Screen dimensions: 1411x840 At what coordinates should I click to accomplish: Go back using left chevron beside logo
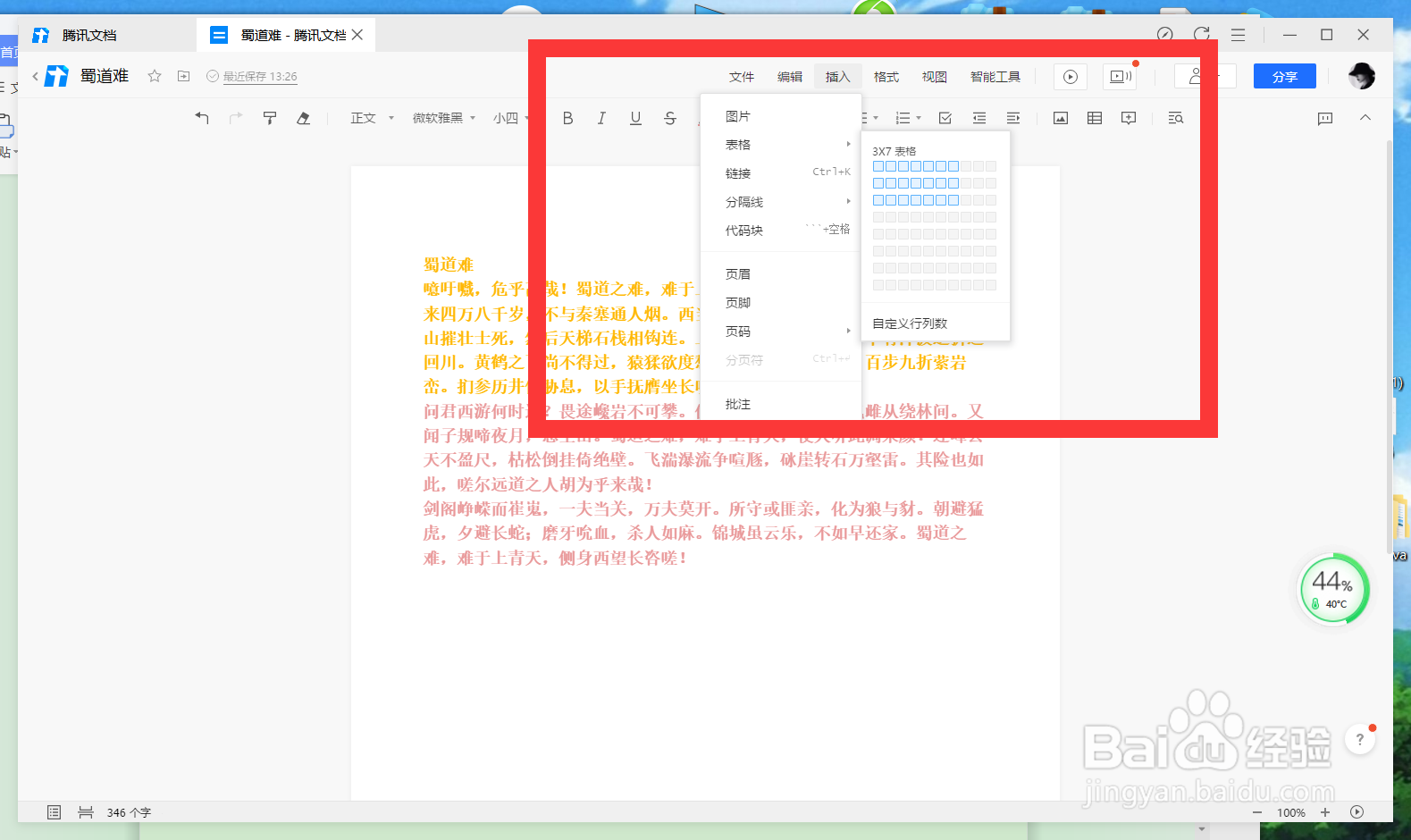pyautogui.click(x=35, y=76)
